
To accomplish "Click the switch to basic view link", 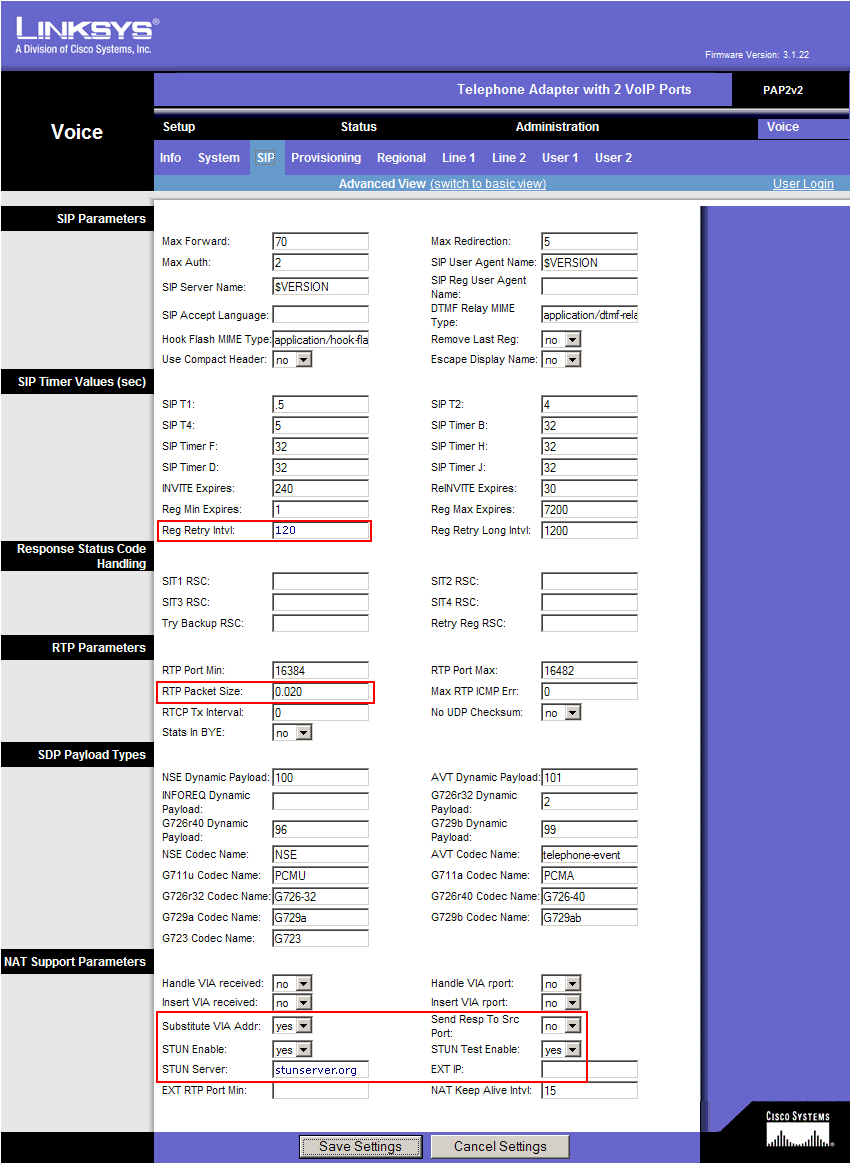I will point(488,183).
